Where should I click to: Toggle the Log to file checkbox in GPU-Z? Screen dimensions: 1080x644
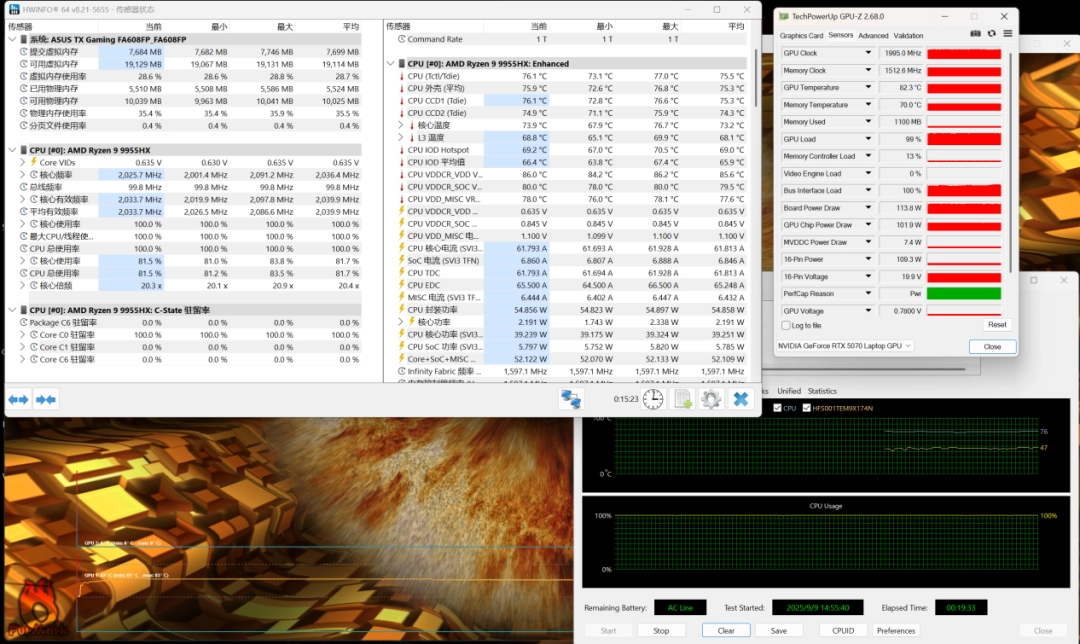[786, 326]
